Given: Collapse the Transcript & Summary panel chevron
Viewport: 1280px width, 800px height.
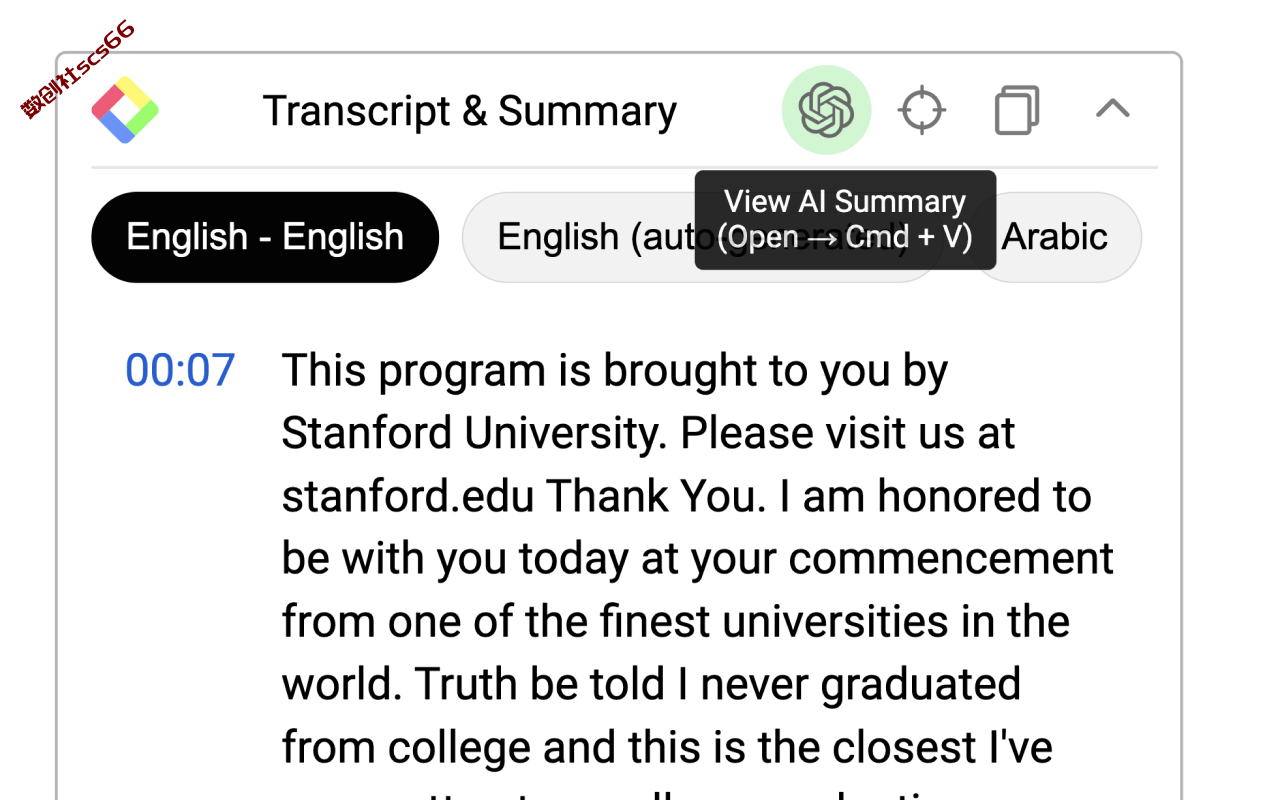Looking at the screenshot, I should click(x=1113, y=108).
